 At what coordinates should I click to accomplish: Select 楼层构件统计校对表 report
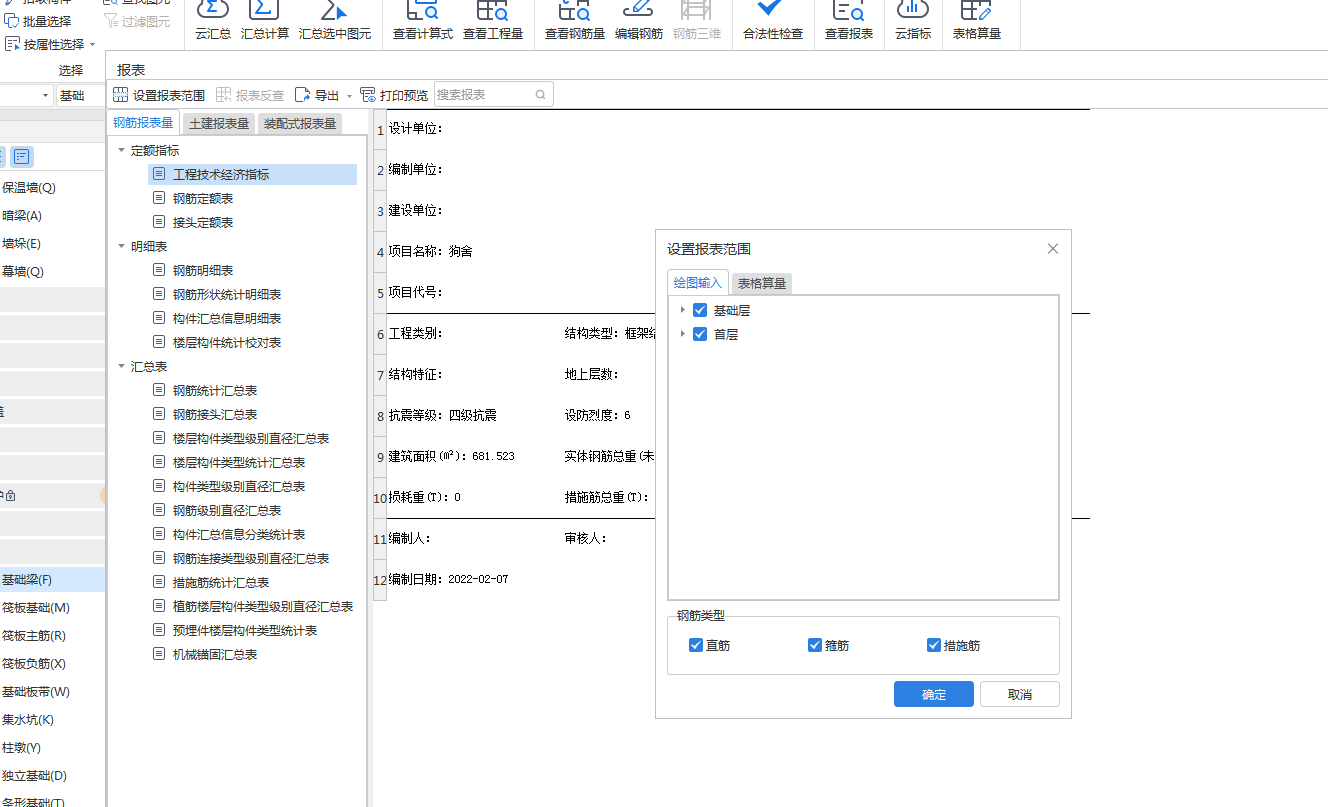(x=227, y=342)
